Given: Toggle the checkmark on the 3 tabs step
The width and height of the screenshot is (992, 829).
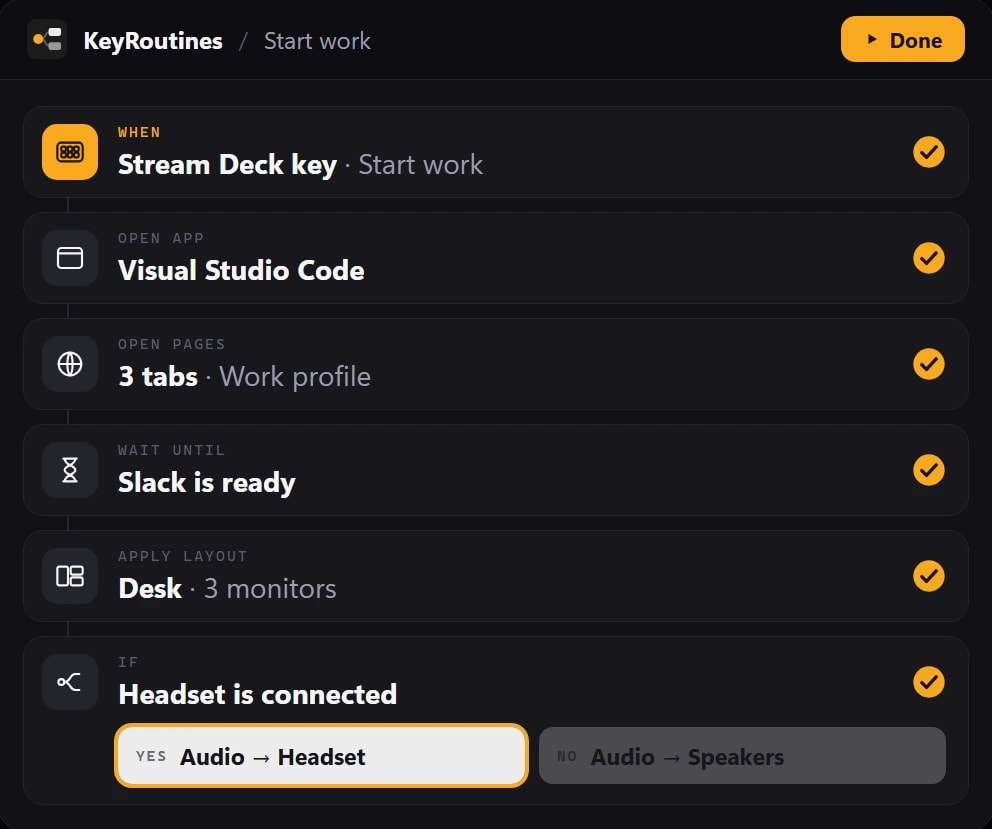Looking at the screenshot, I should (928, 364).
